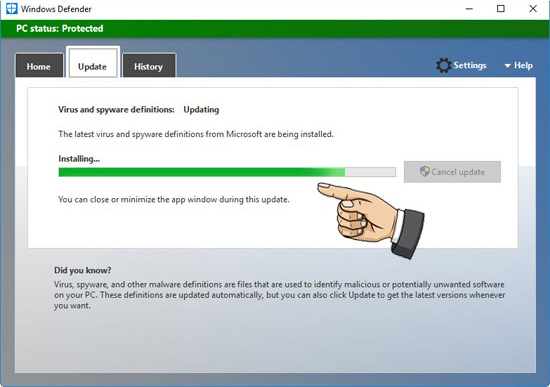550x387 pixels.
Task: Click 'The latest virus and spyware definitions' sentence
Action: (196, 134)
